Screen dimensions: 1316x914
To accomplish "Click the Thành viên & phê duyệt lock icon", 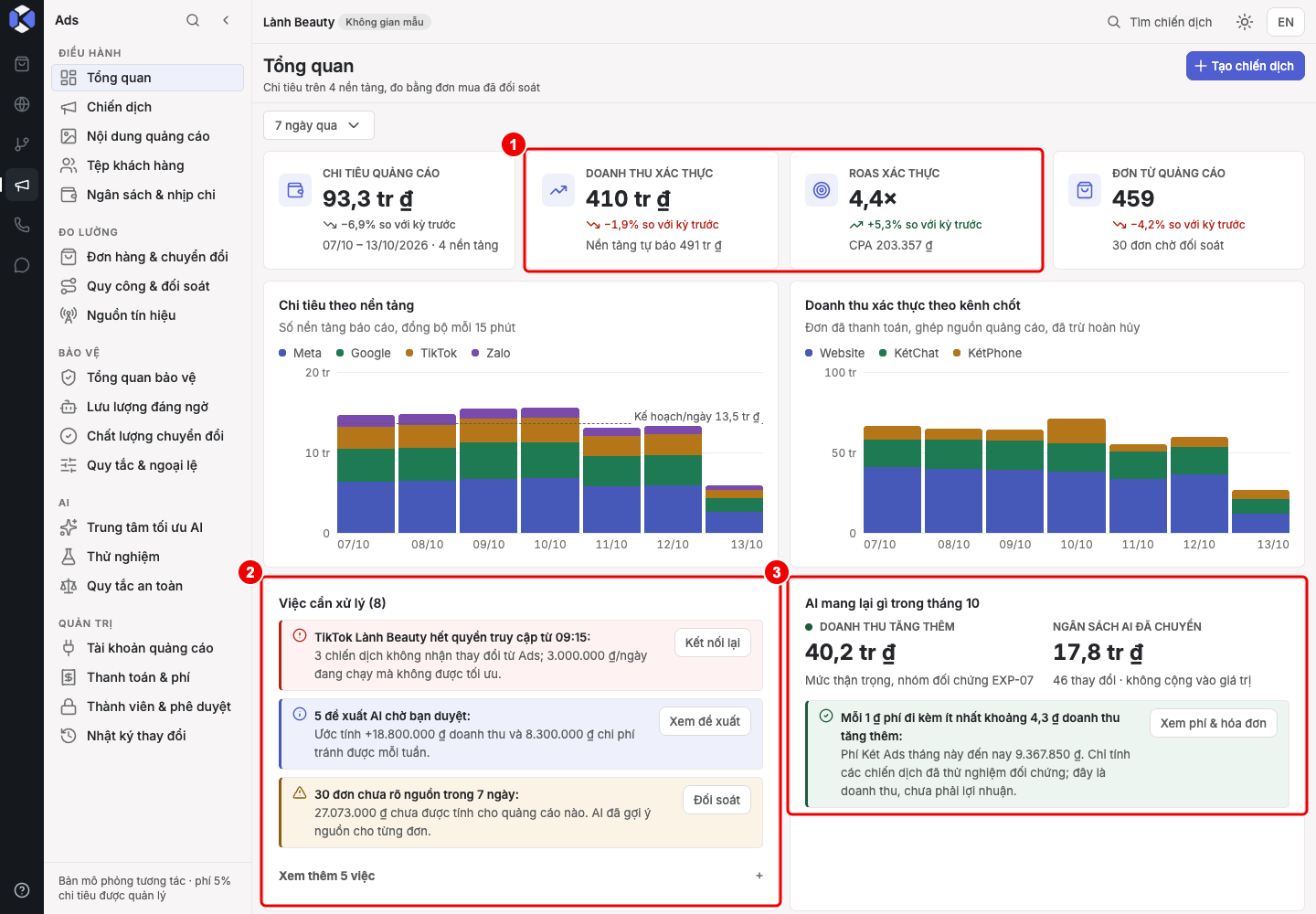I will point(69,707).
